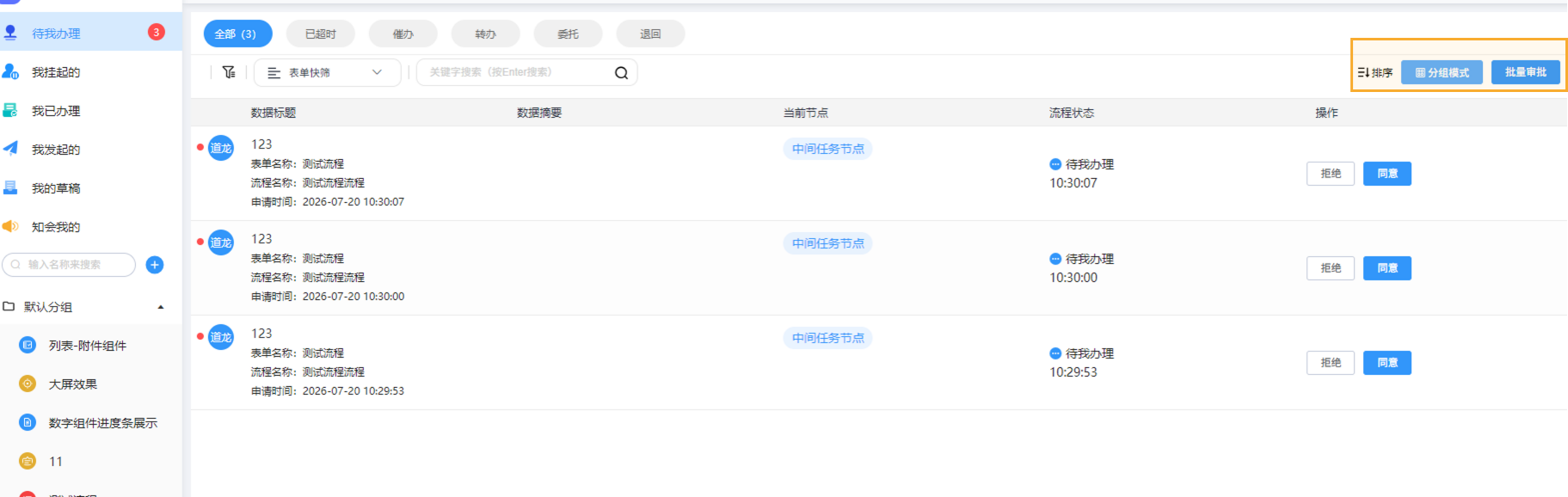Click the red badge showing 3
The image size is (1568, 497).
(x=156, y=32)
